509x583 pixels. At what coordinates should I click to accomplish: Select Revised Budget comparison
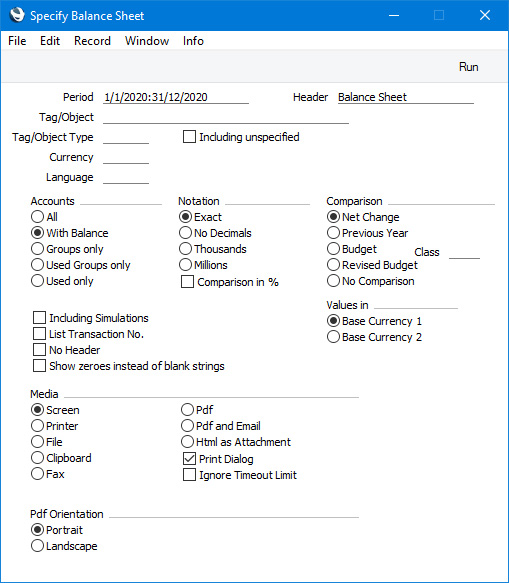coord(334,265)
